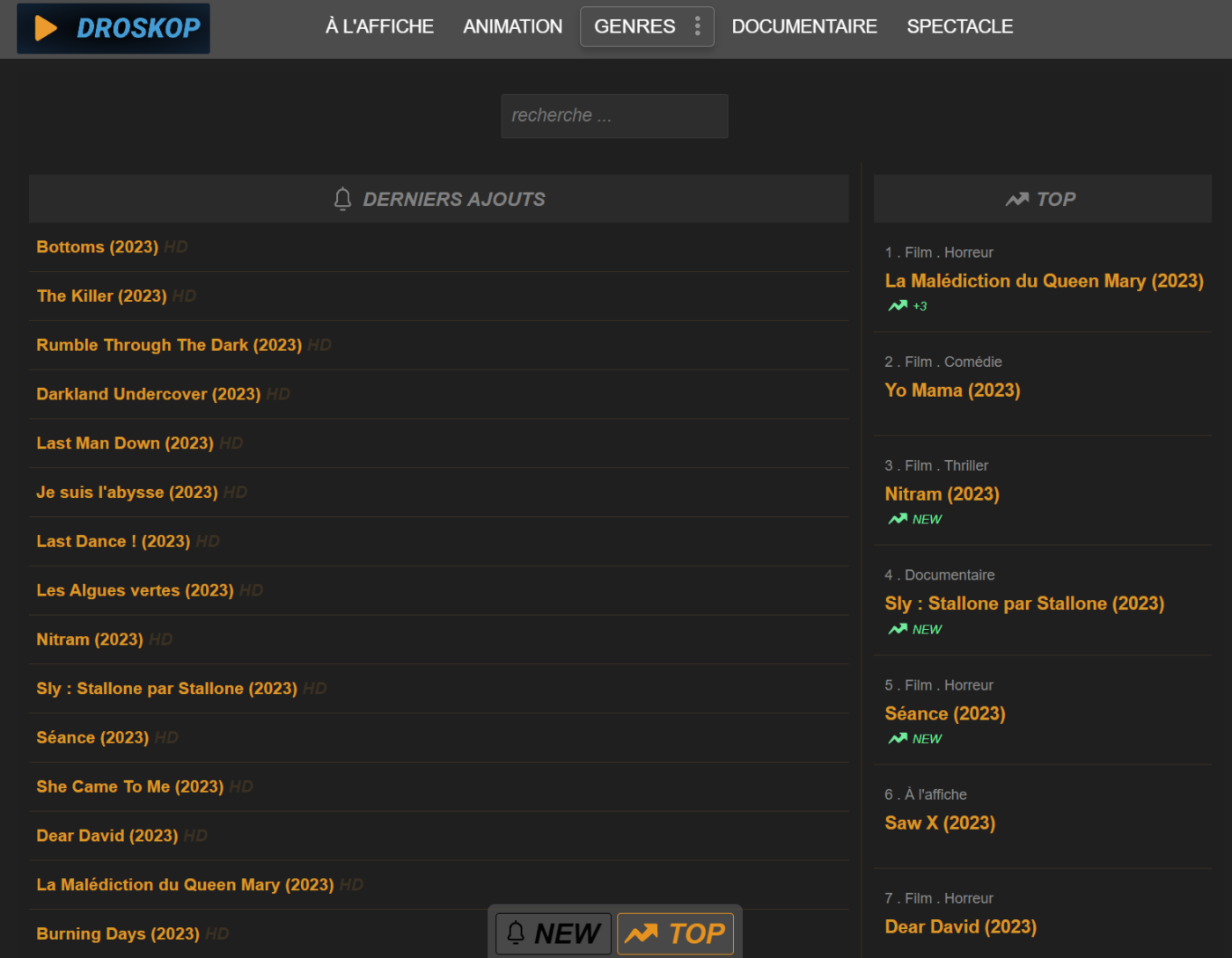Click the bell icon beside Derniers Ajouts
1232x958 pixels.
(343, 199)
